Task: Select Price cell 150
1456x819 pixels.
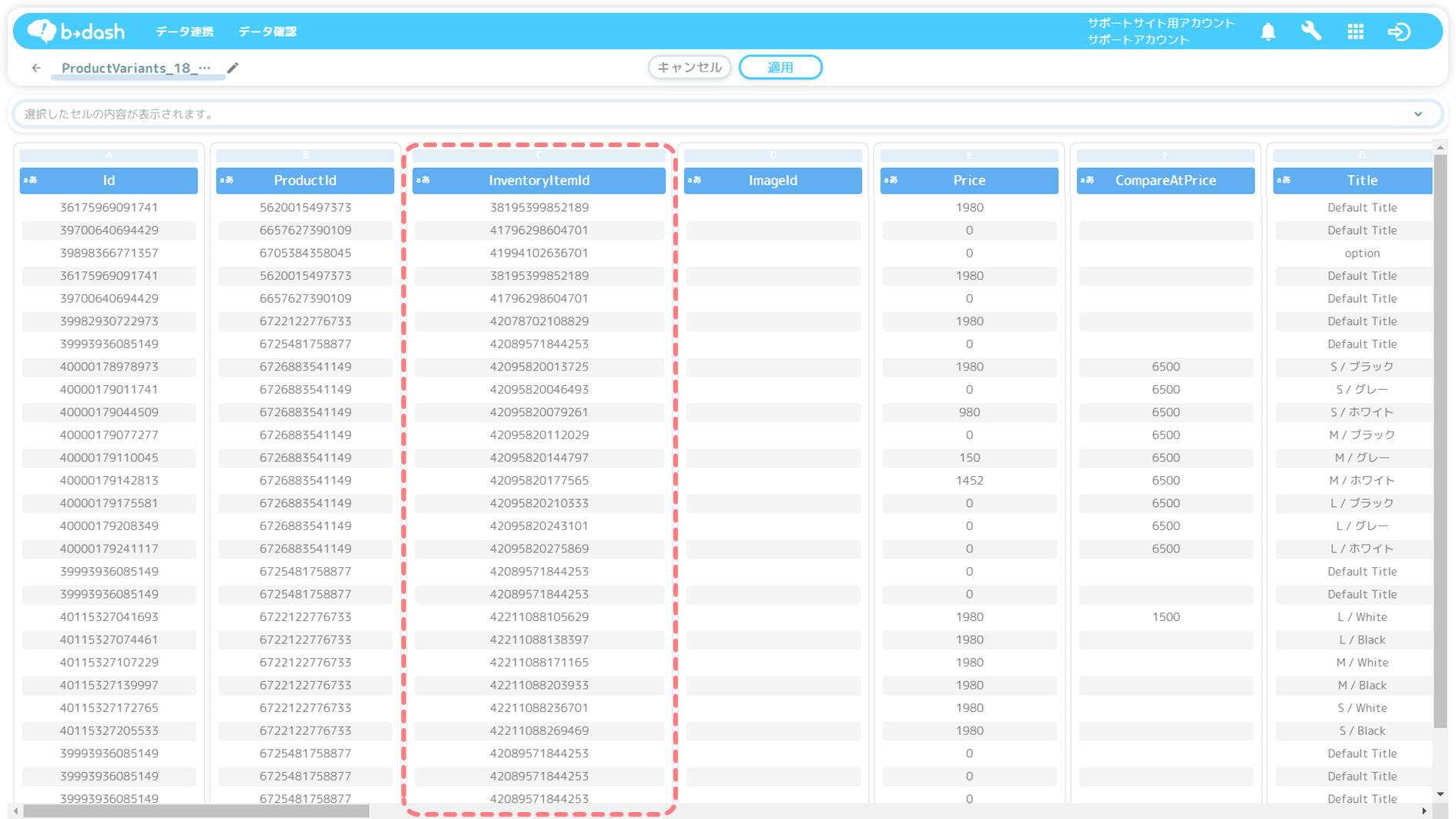Action: tap(969, 458)
